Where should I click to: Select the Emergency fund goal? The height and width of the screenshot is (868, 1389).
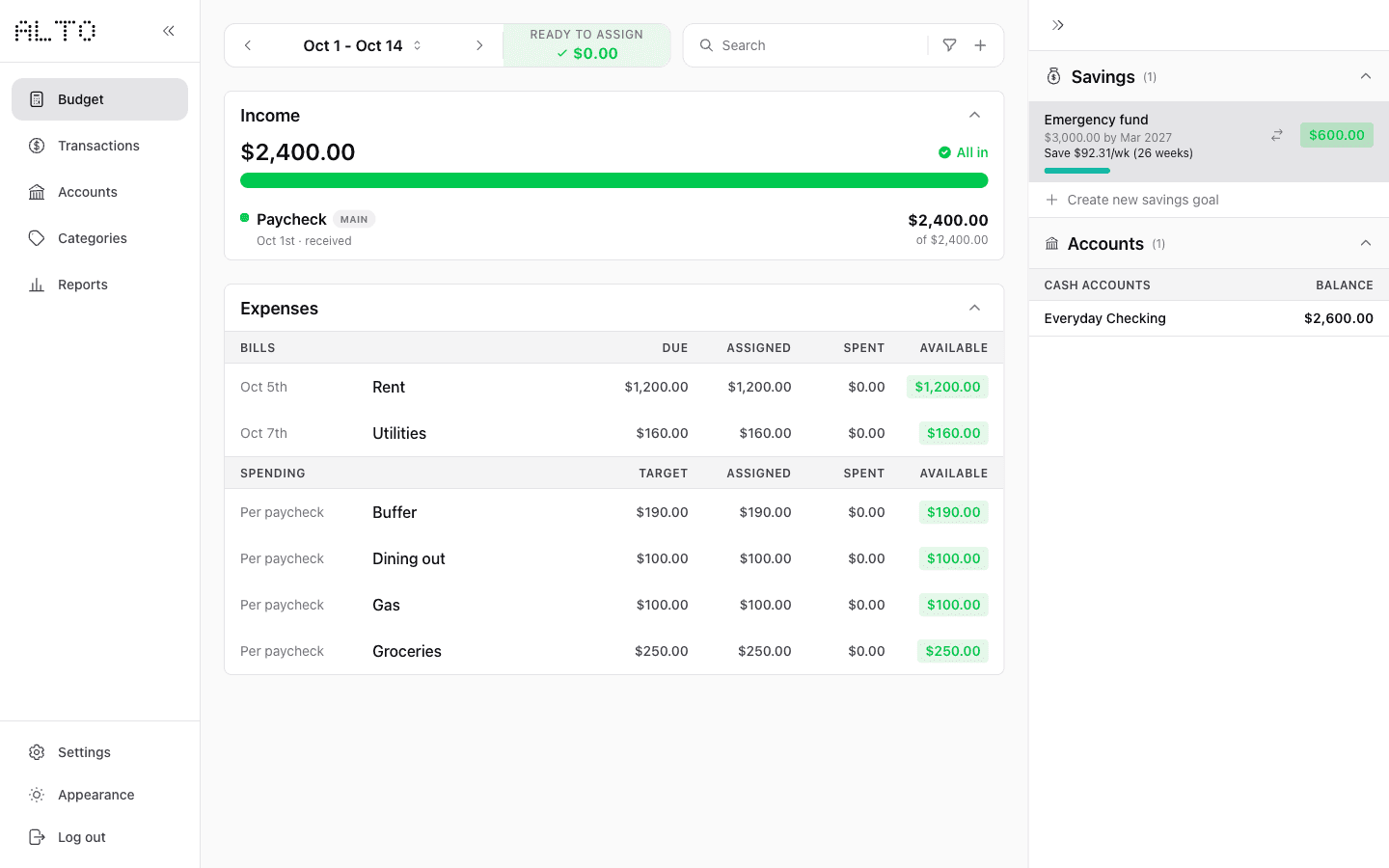[x=1209, y=142]
